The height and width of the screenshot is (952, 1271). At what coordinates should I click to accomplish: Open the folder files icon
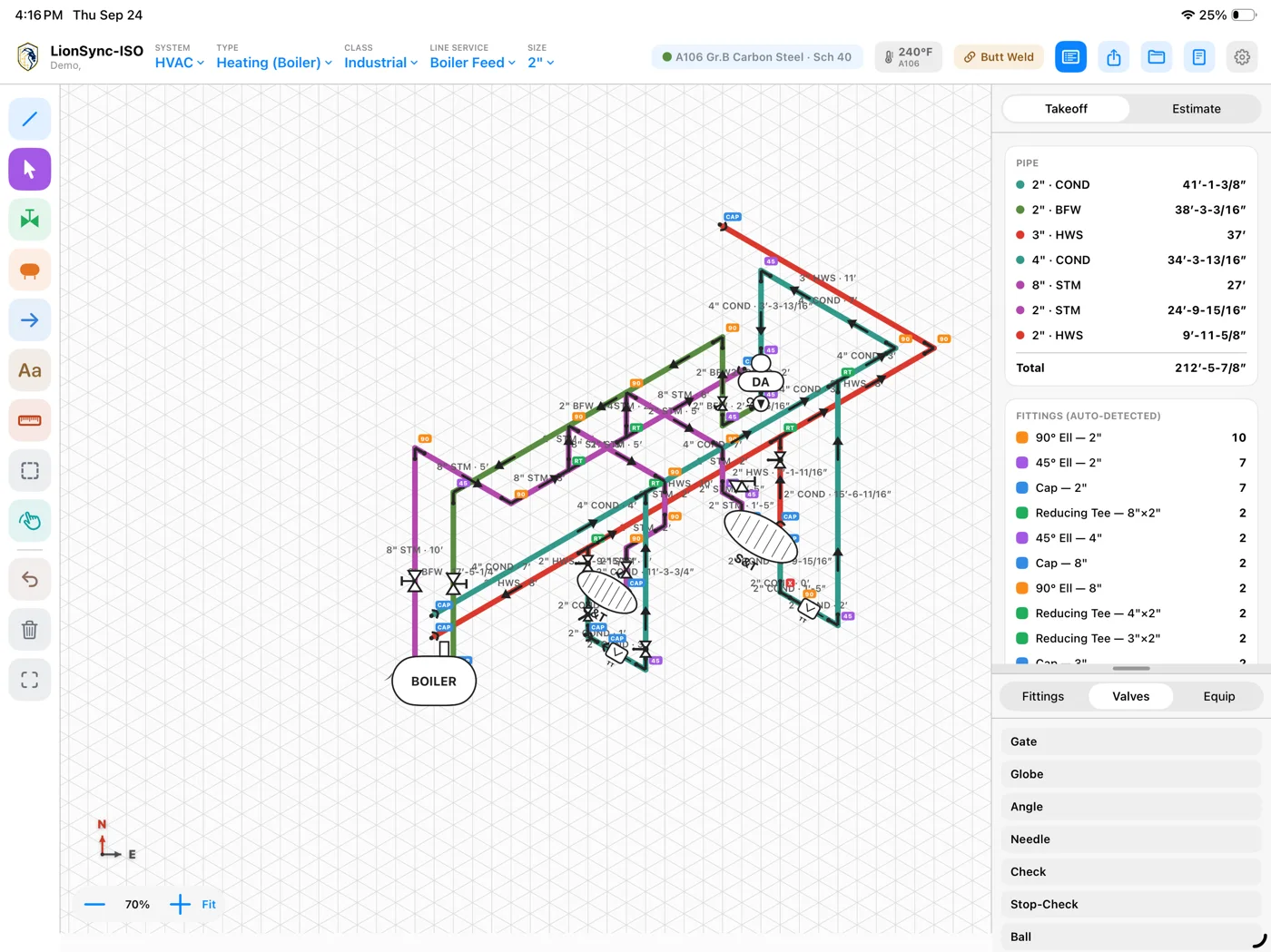coord(1157,57)
